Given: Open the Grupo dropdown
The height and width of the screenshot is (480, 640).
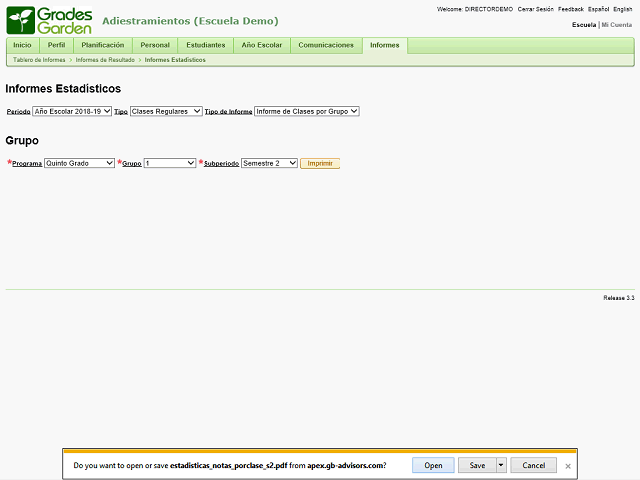Looking at the screenshot, I should (x=170, y=163).
